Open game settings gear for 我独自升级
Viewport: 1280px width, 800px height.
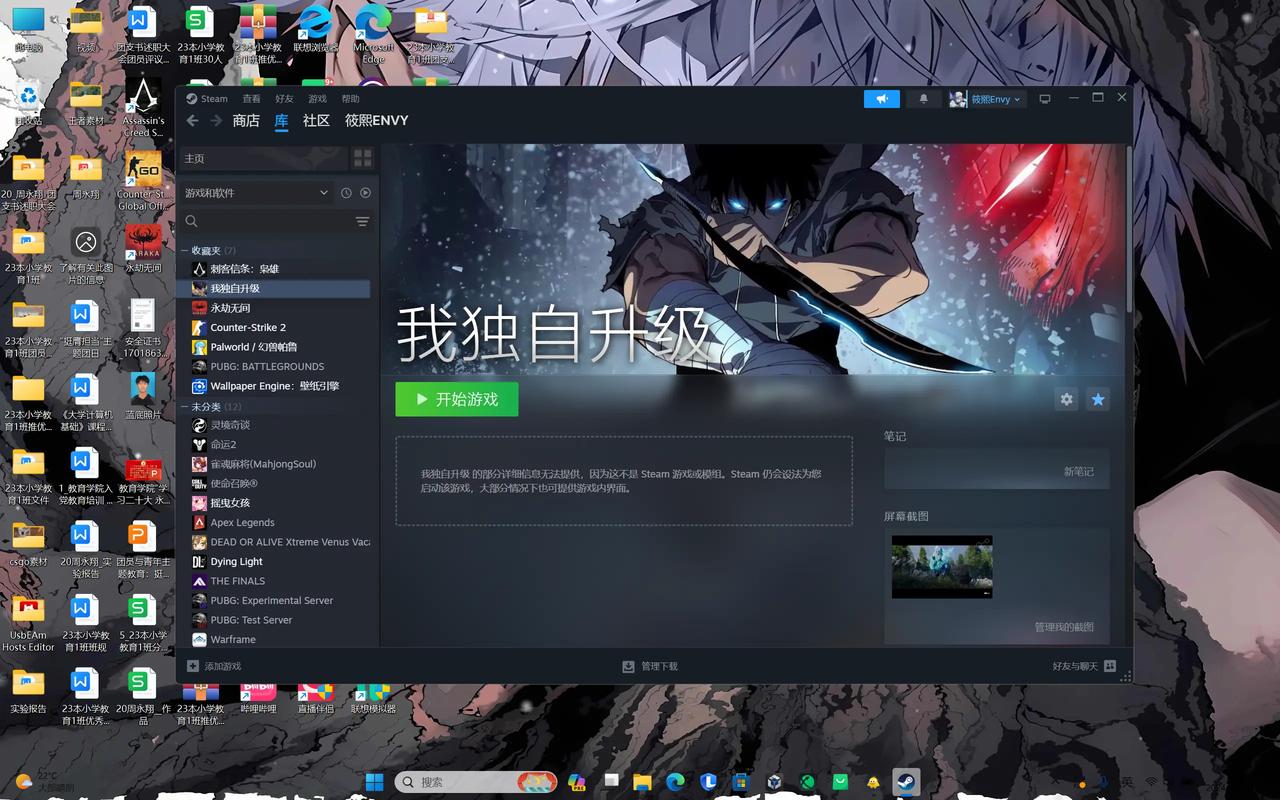point(1066,399)
